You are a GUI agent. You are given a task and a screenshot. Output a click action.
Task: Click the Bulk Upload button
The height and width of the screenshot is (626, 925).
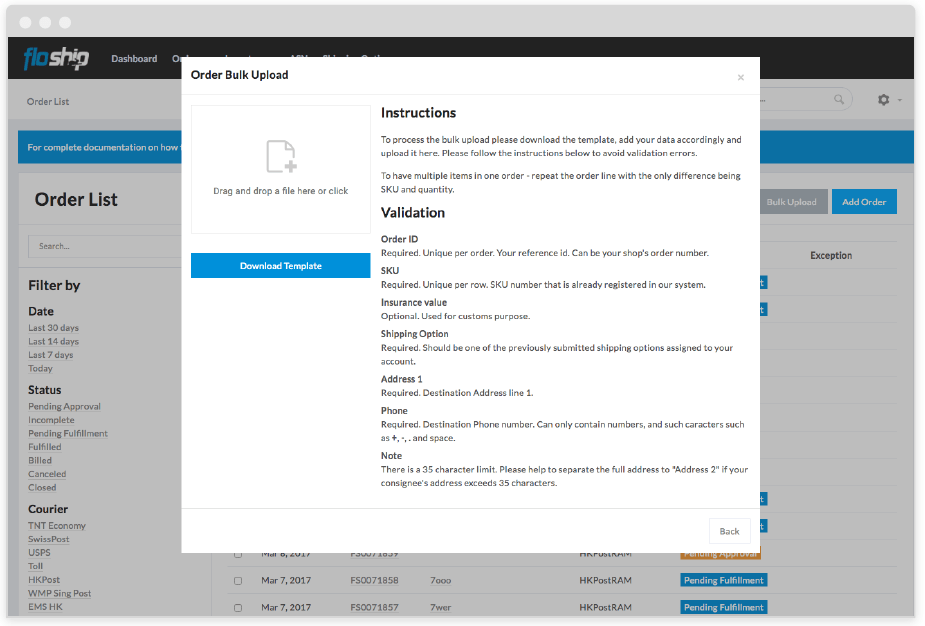pos(791,202)
